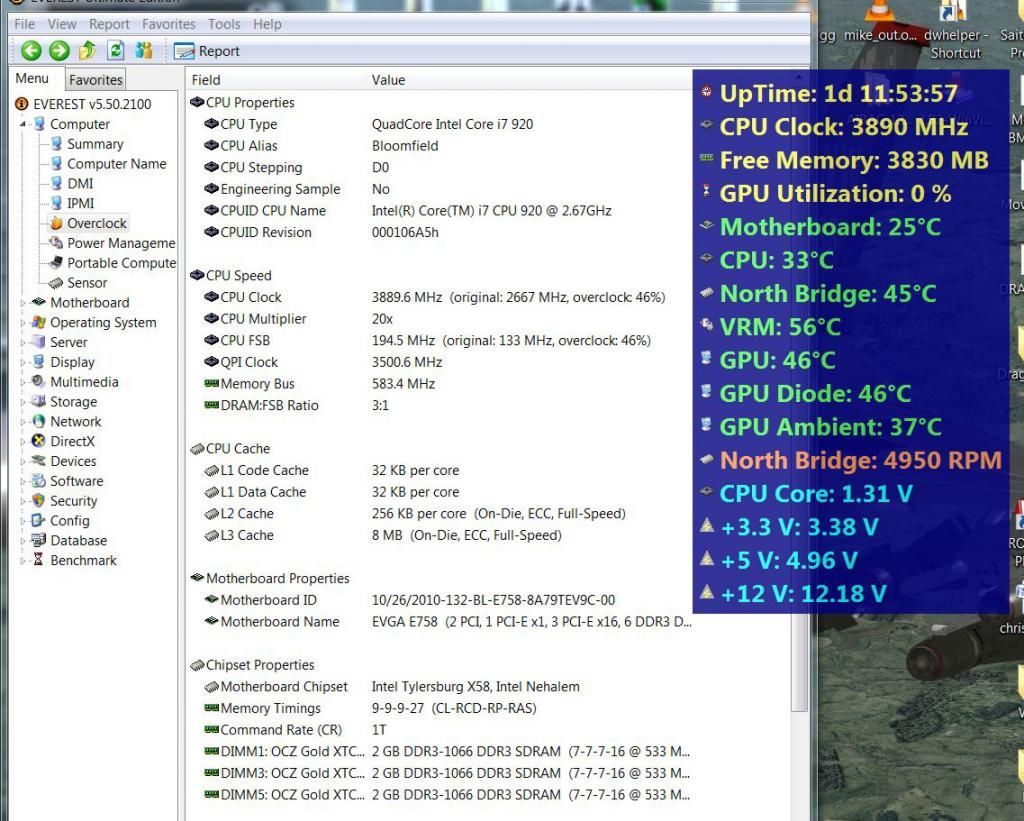Select the CPU Clock row in CPU Speed
The width and height of the screenshot is (1024, 821).
click(x=251, y=297)
